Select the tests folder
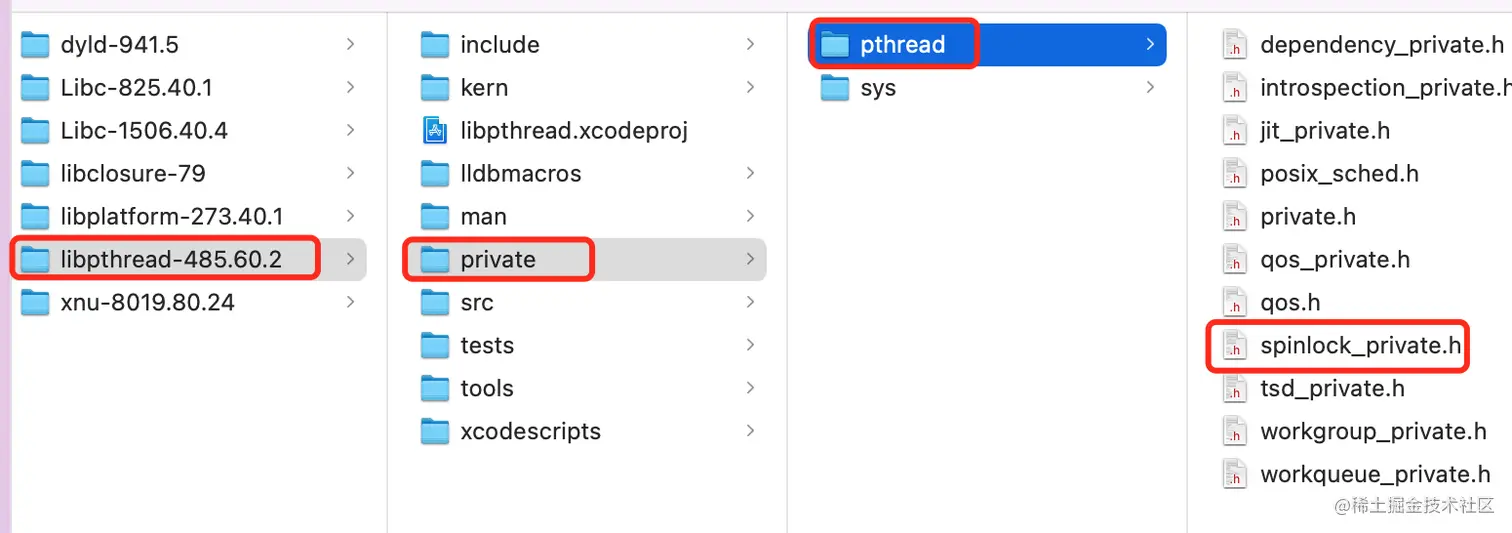Screen dimensions: 1512x533 click(x=487, y=346)
